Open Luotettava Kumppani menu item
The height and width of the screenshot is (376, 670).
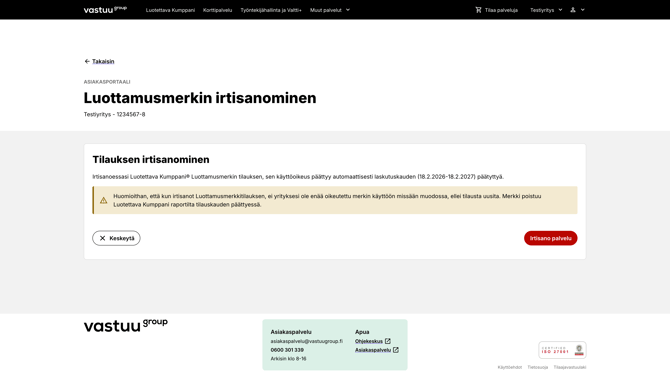pyautogui.click(x=170, y=10)
